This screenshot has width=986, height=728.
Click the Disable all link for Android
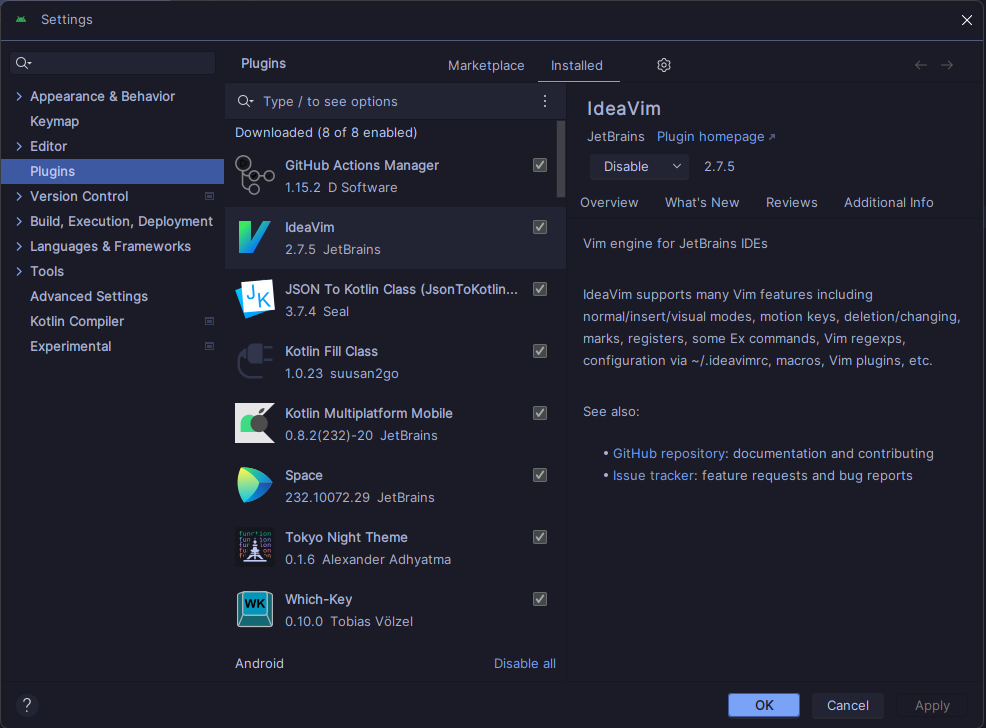pyautogui.click(x=524, y=663)
